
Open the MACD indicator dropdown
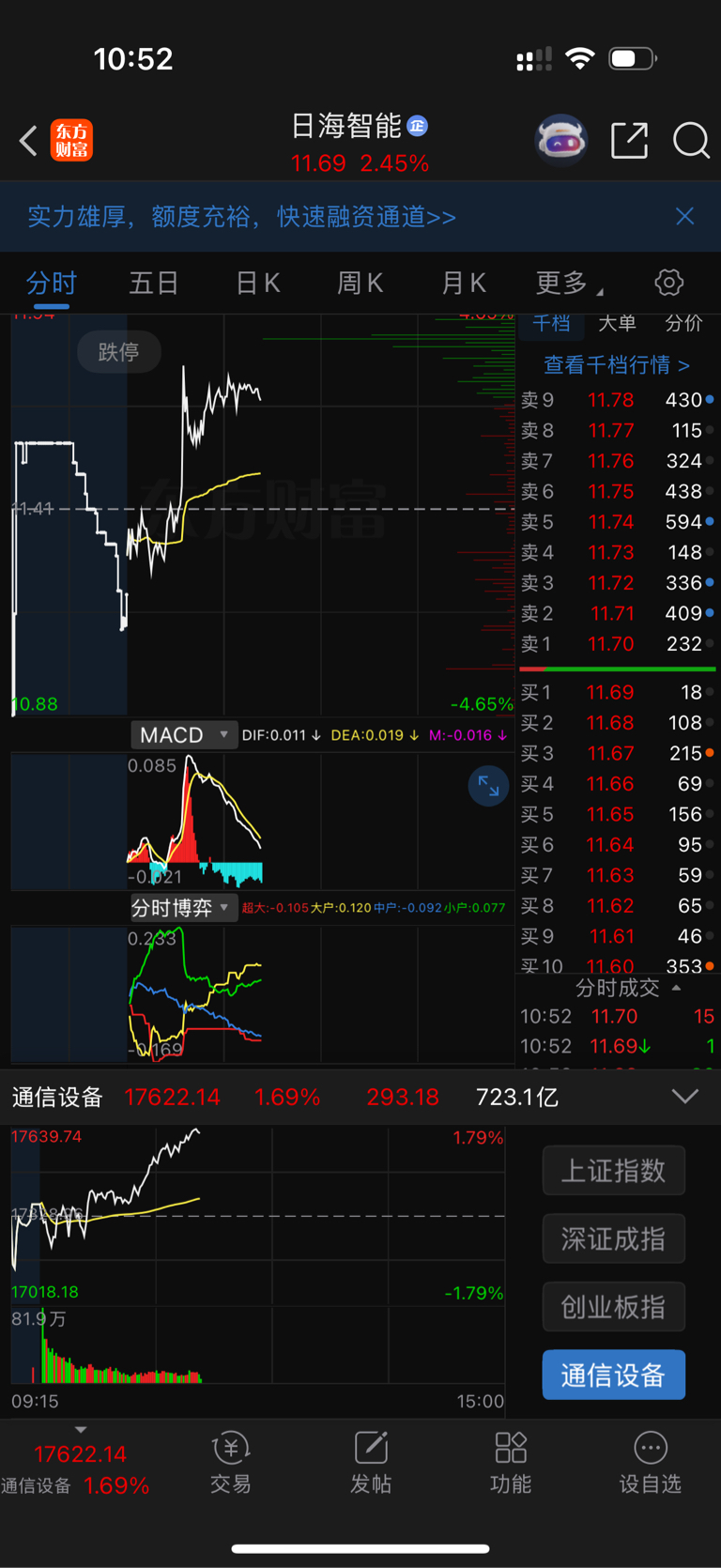[183, 734]
